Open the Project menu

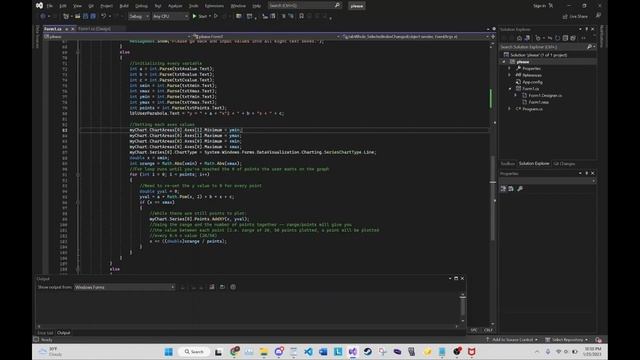pyautogui.click(x=106, y=6)
